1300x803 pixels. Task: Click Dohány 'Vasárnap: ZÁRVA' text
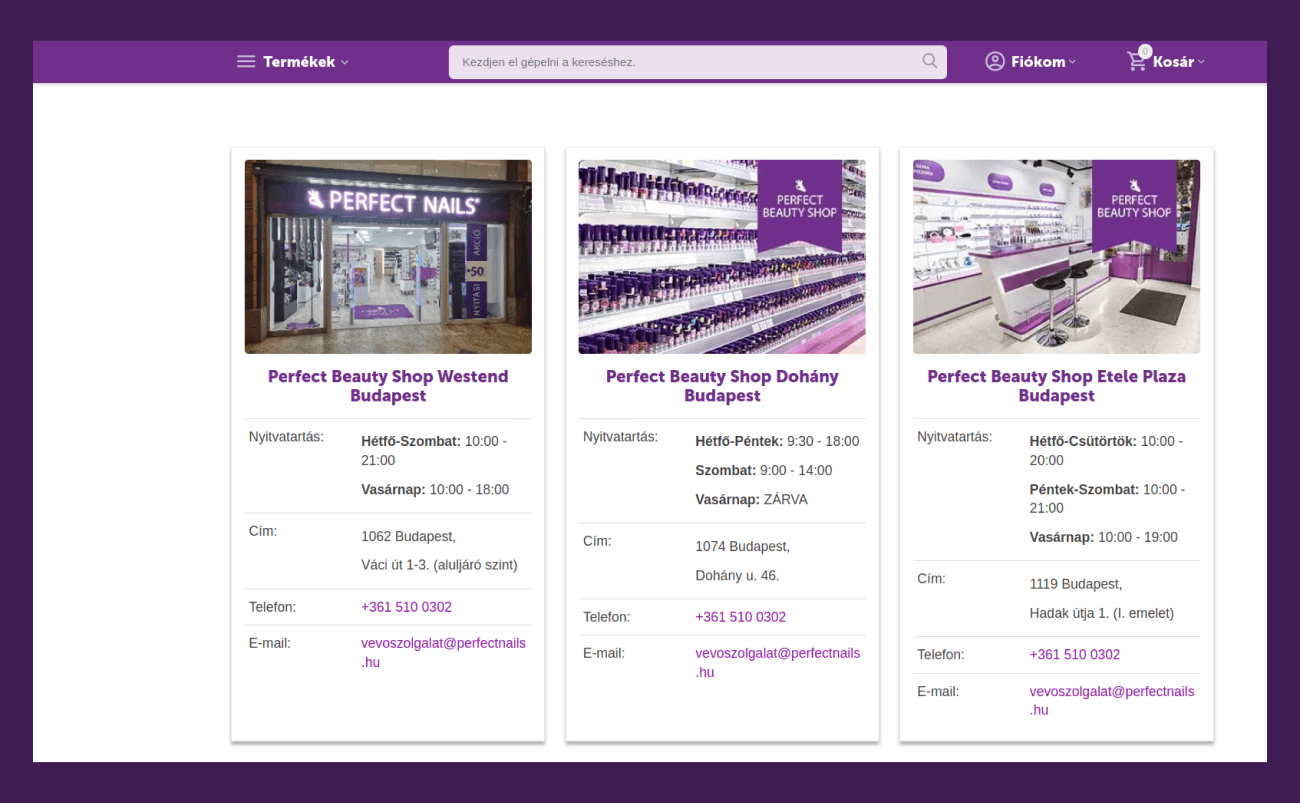point(751,499)
